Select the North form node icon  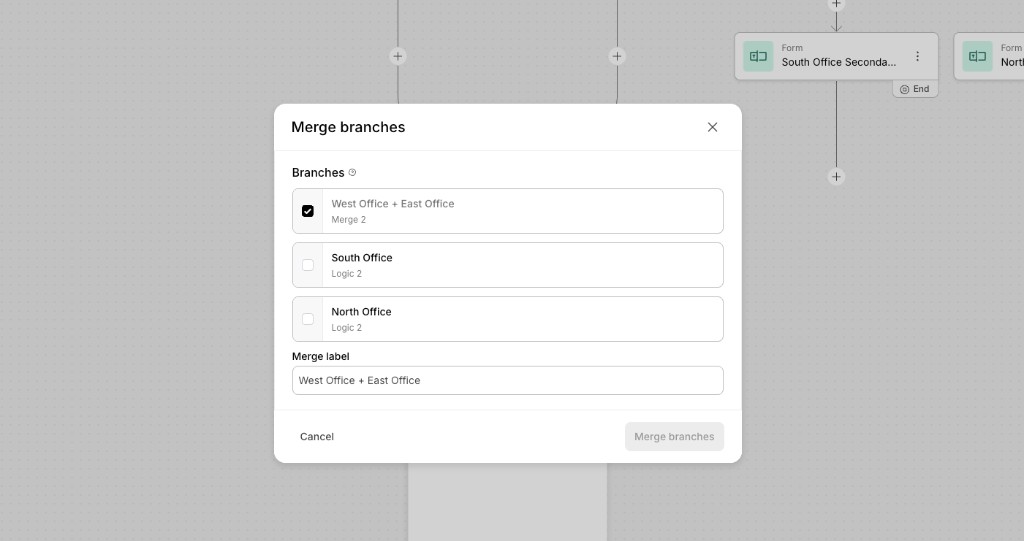pyautogui.click(x=978, y=56)
